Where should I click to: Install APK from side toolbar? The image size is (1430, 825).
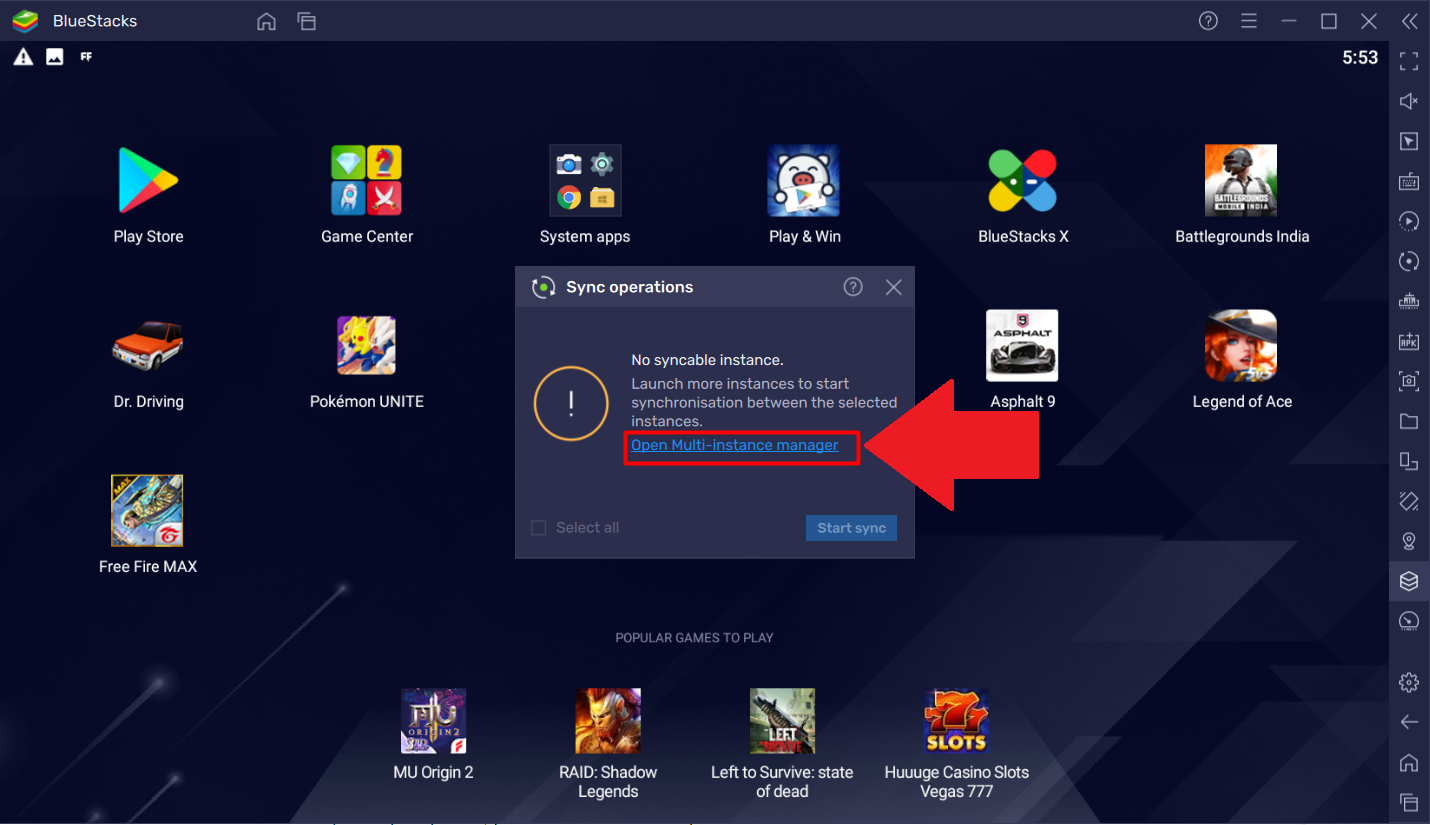pos(1409,341)
